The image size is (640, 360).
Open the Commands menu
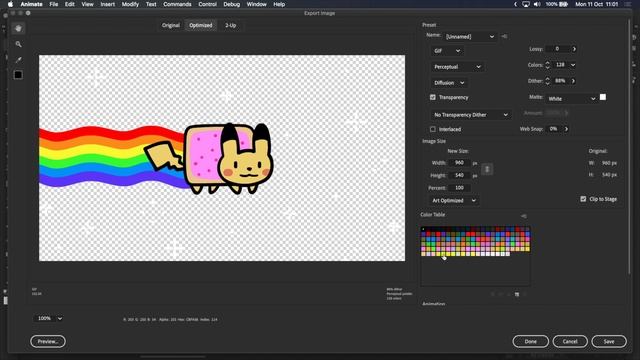(177, 4)
